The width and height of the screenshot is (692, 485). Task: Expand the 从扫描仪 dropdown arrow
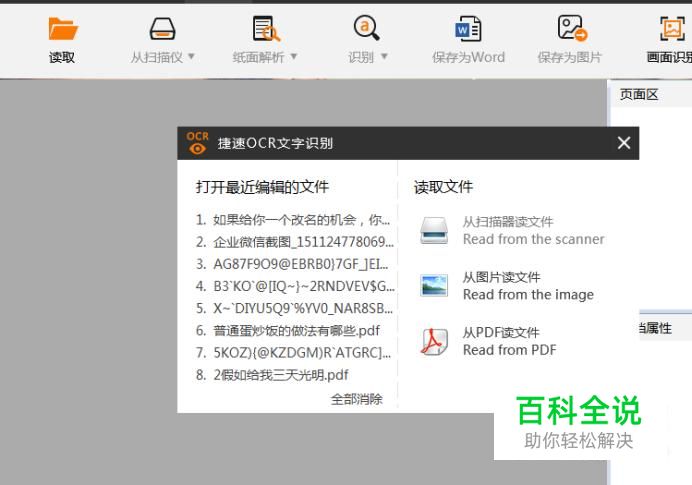point(191,56)
